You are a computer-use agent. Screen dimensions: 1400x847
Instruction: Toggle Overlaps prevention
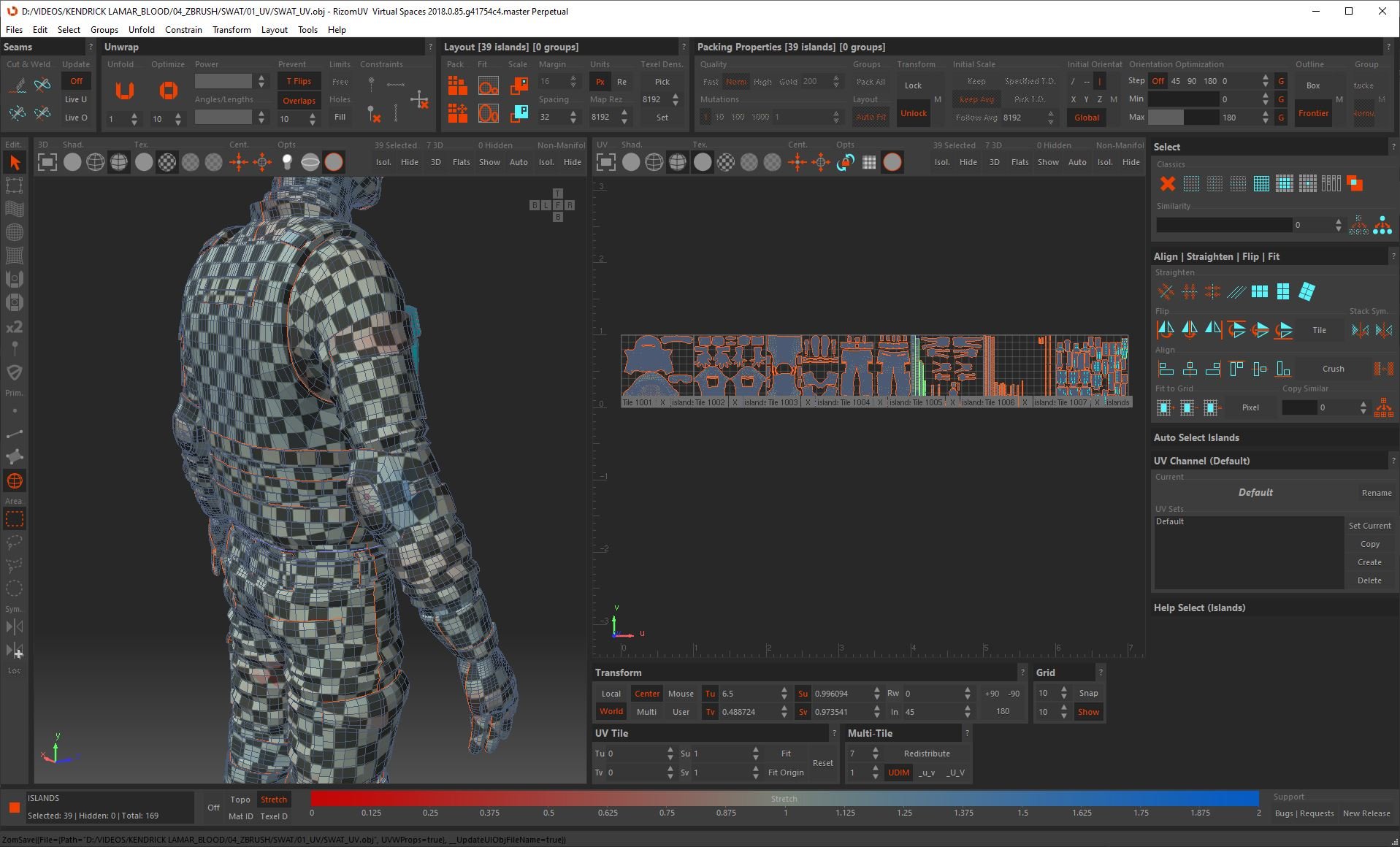tap(299, 101)
